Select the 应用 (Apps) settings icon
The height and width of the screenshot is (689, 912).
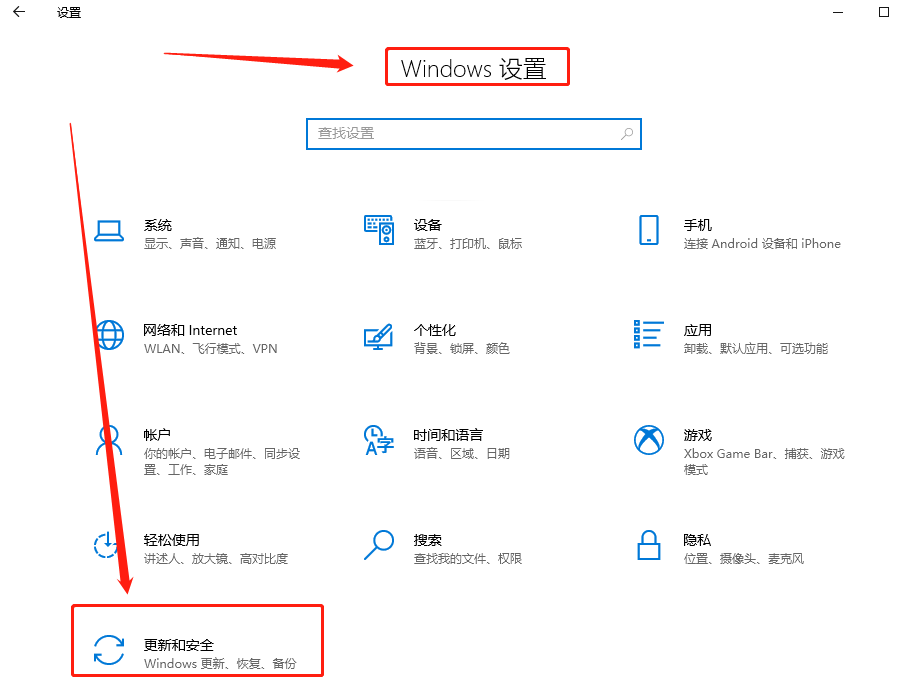tap(648, 336)
